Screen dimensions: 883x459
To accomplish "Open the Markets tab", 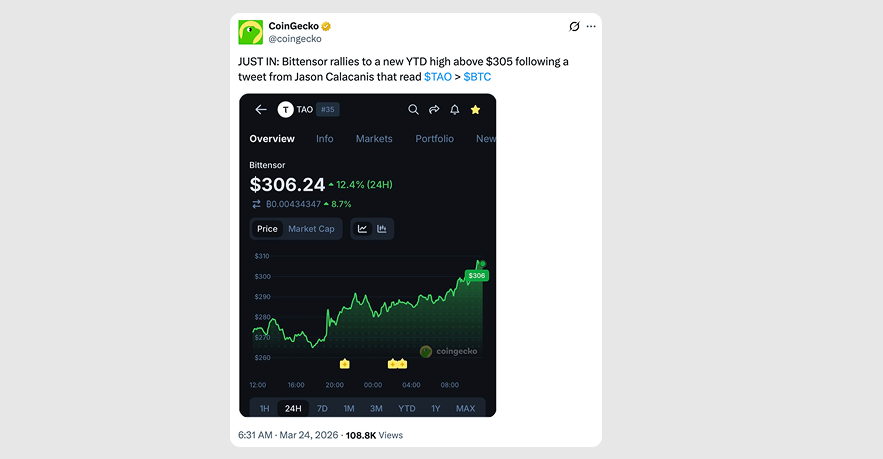I will click(374, 139).
